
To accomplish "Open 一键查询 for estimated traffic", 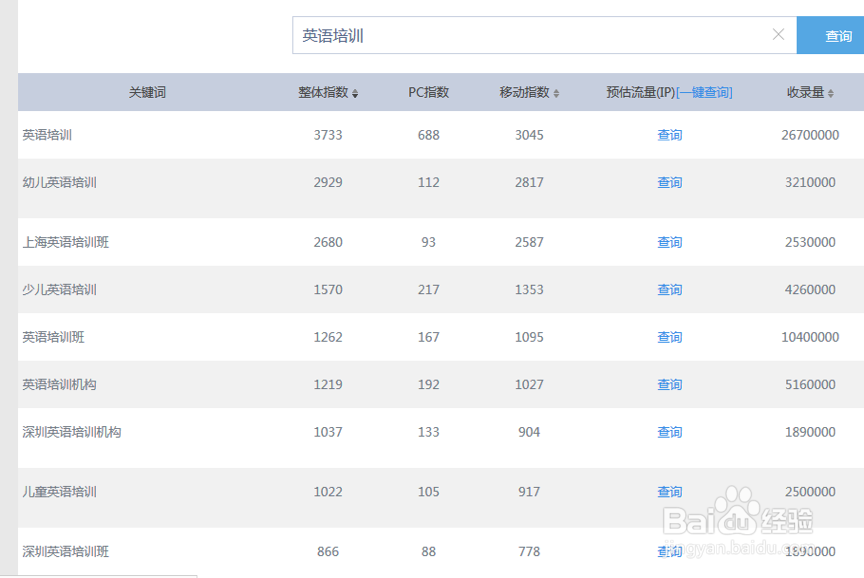I will tap(703, 91).
